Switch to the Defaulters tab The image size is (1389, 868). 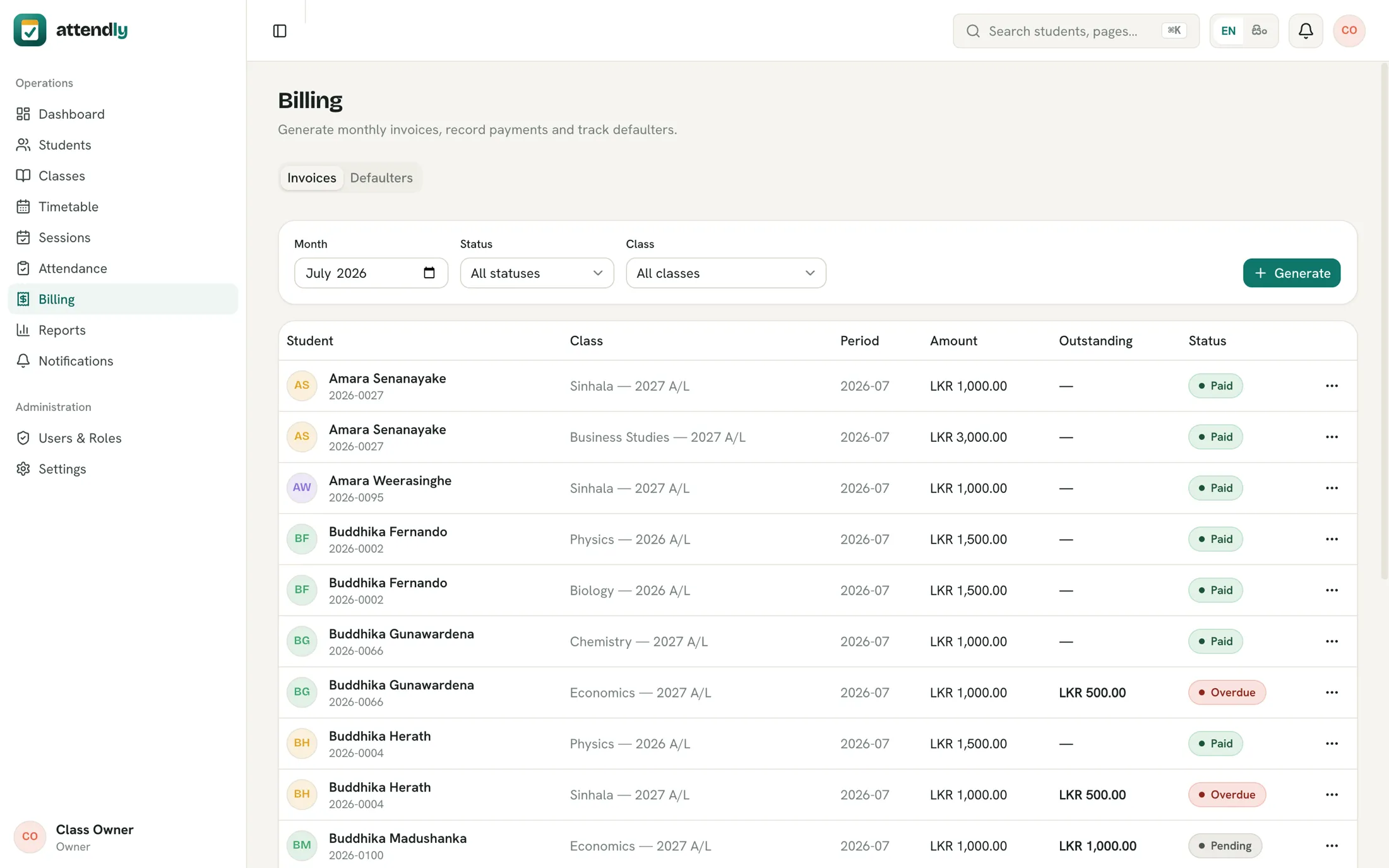pyautogui.click(x=381, y=177)
